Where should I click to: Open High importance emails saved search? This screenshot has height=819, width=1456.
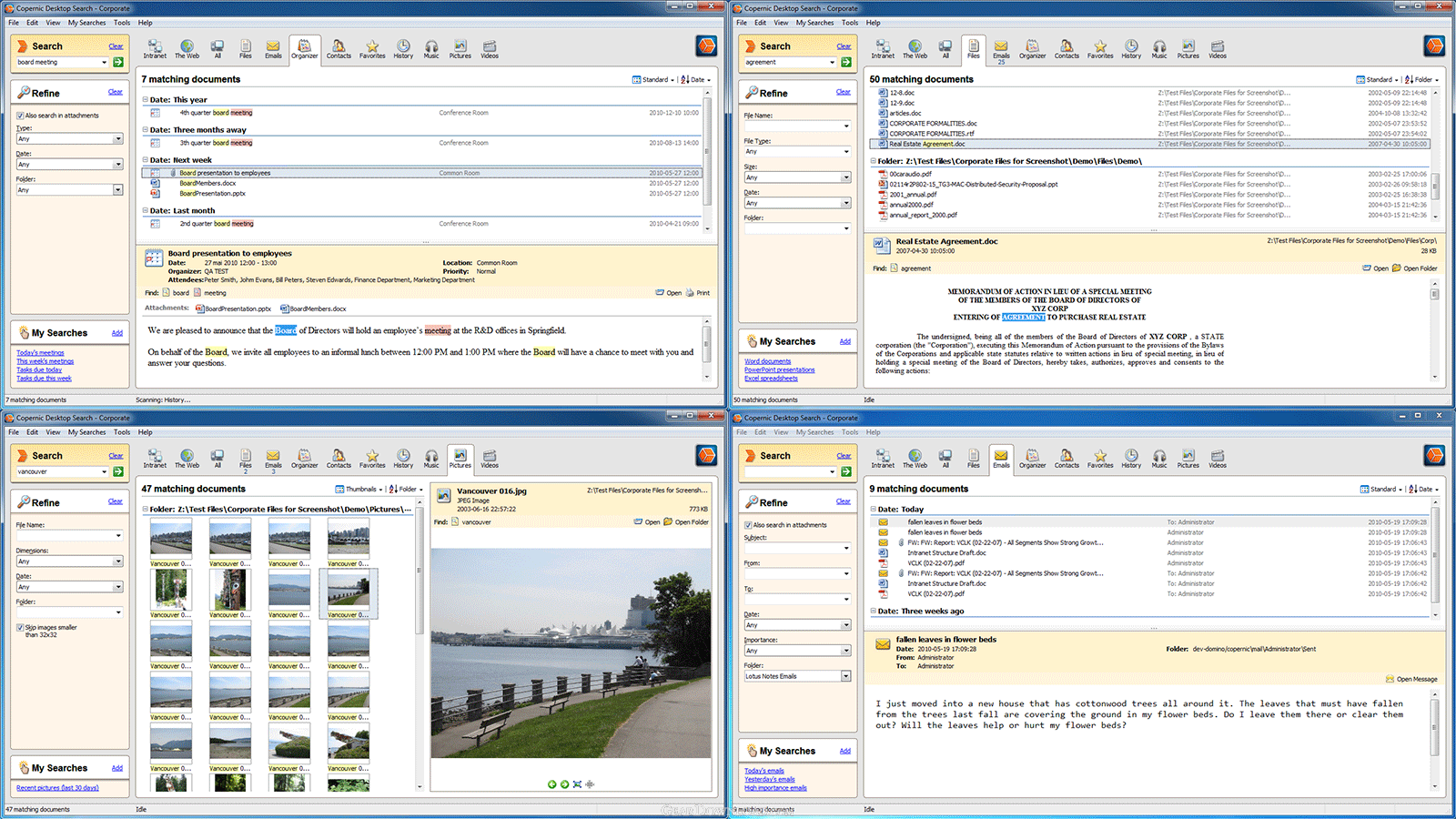(x=775, y=788)
